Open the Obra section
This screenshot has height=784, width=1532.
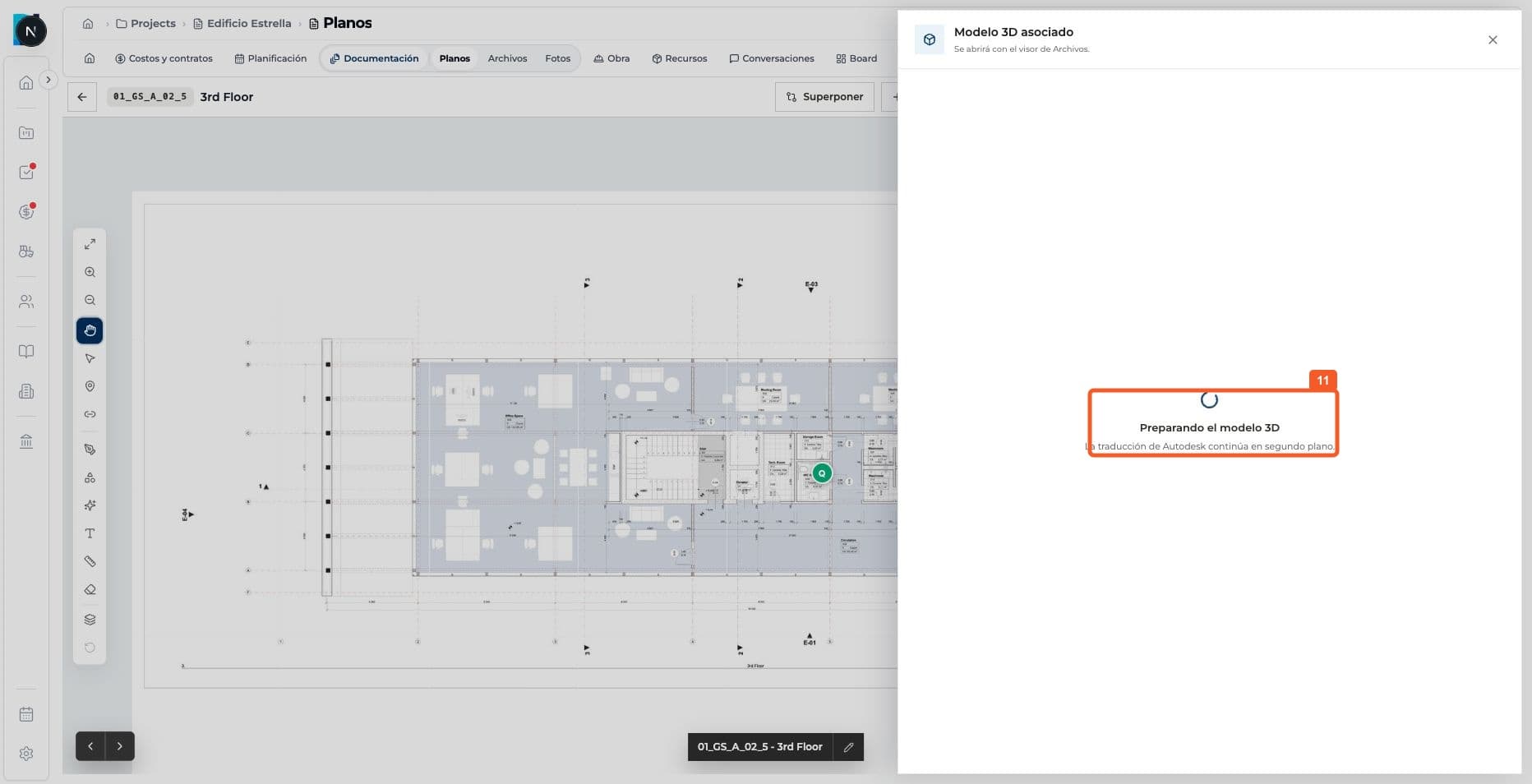pos(611,58)
